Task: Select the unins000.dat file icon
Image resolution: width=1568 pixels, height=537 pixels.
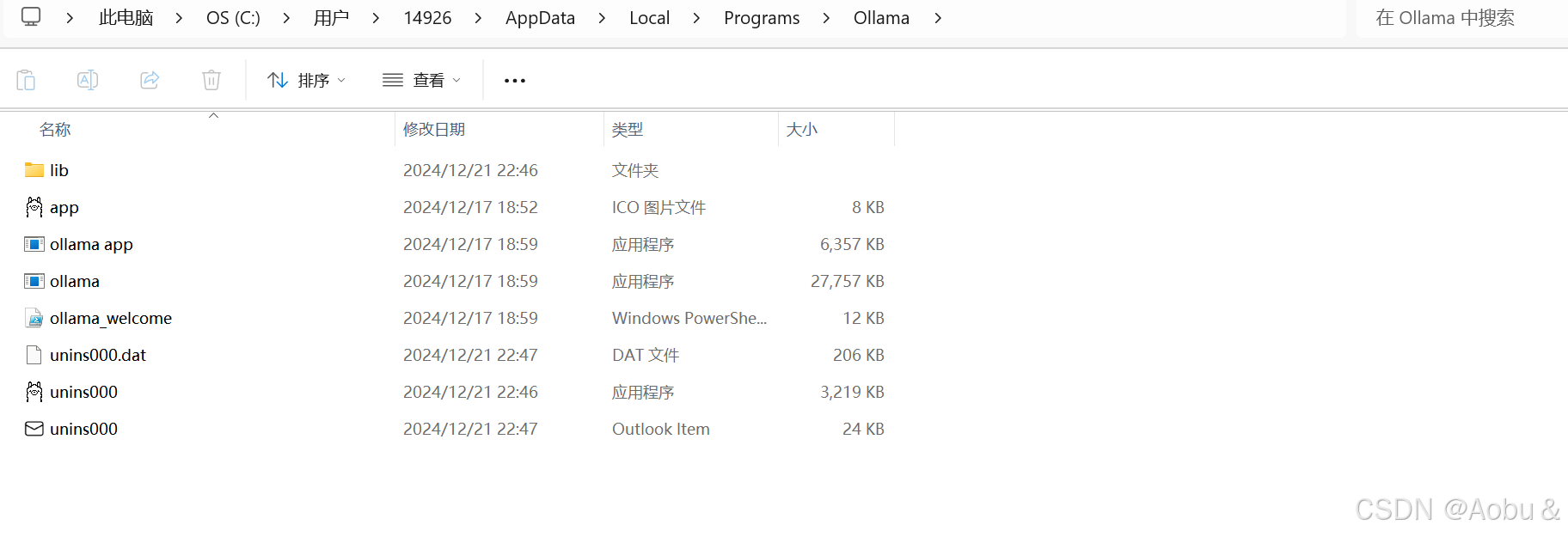Action: (x=34, y=355)
